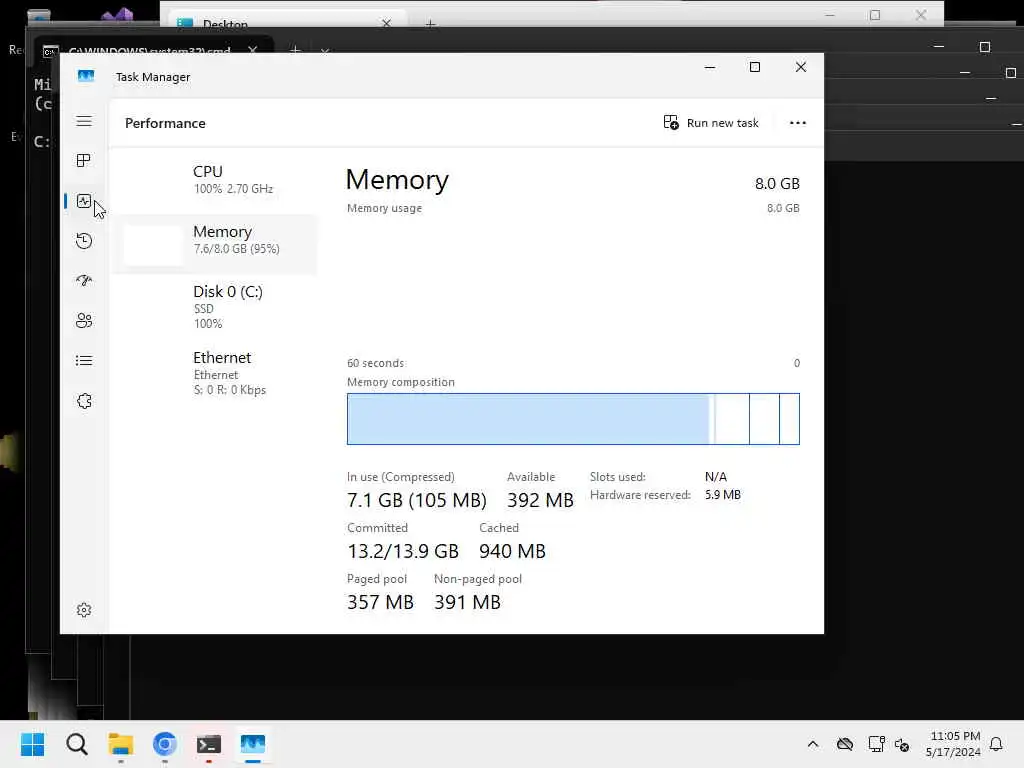Image resolution: width=1024 pixels, height=768 pixels.
Task: Add a new tab in the Desktop window
Action: [x=430, y=24]
